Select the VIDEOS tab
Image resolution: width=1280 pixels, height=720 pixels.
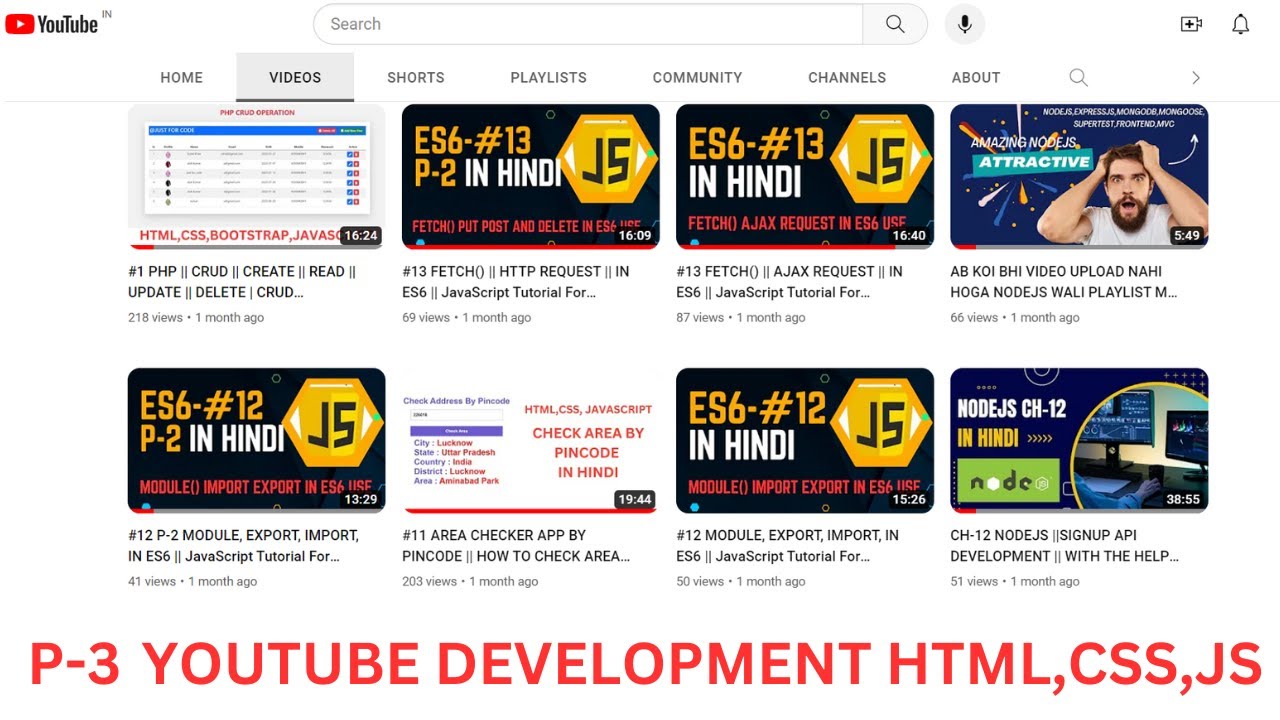[x=295, y=77]
